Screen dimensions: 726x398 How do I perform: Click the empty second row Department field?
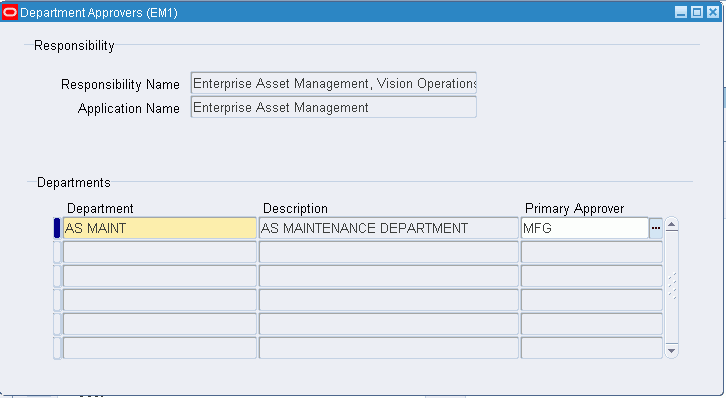click(x=160, y=252)
